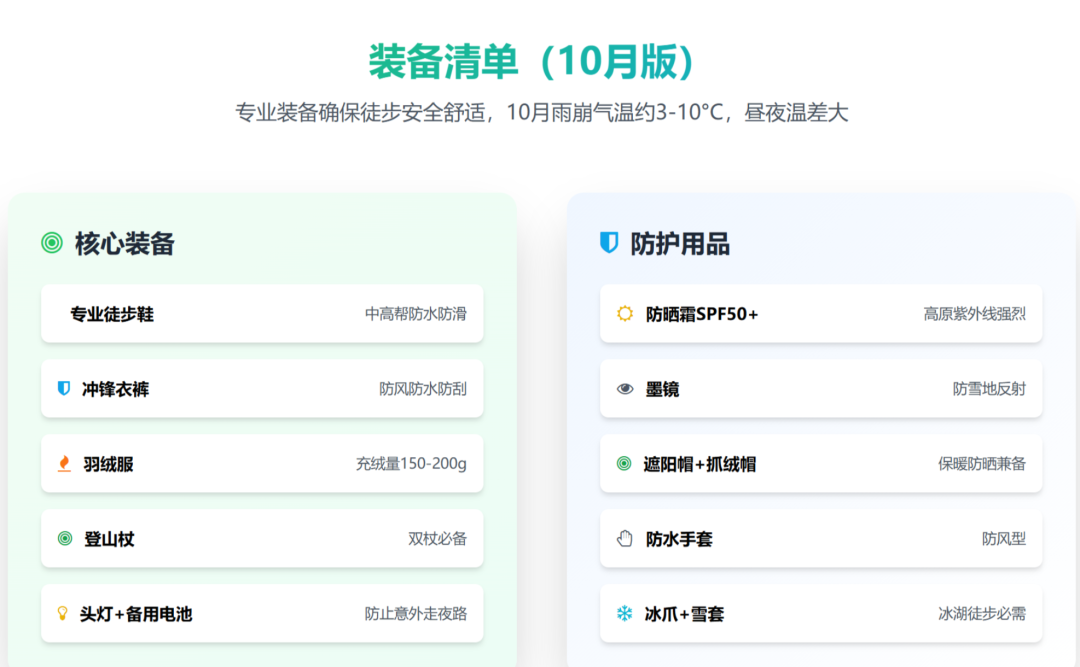The width and height of the screenshot is (1080, 667).
Task: Click the sun icon next to 防晒霜SPF50+
Action: point(625,313)
